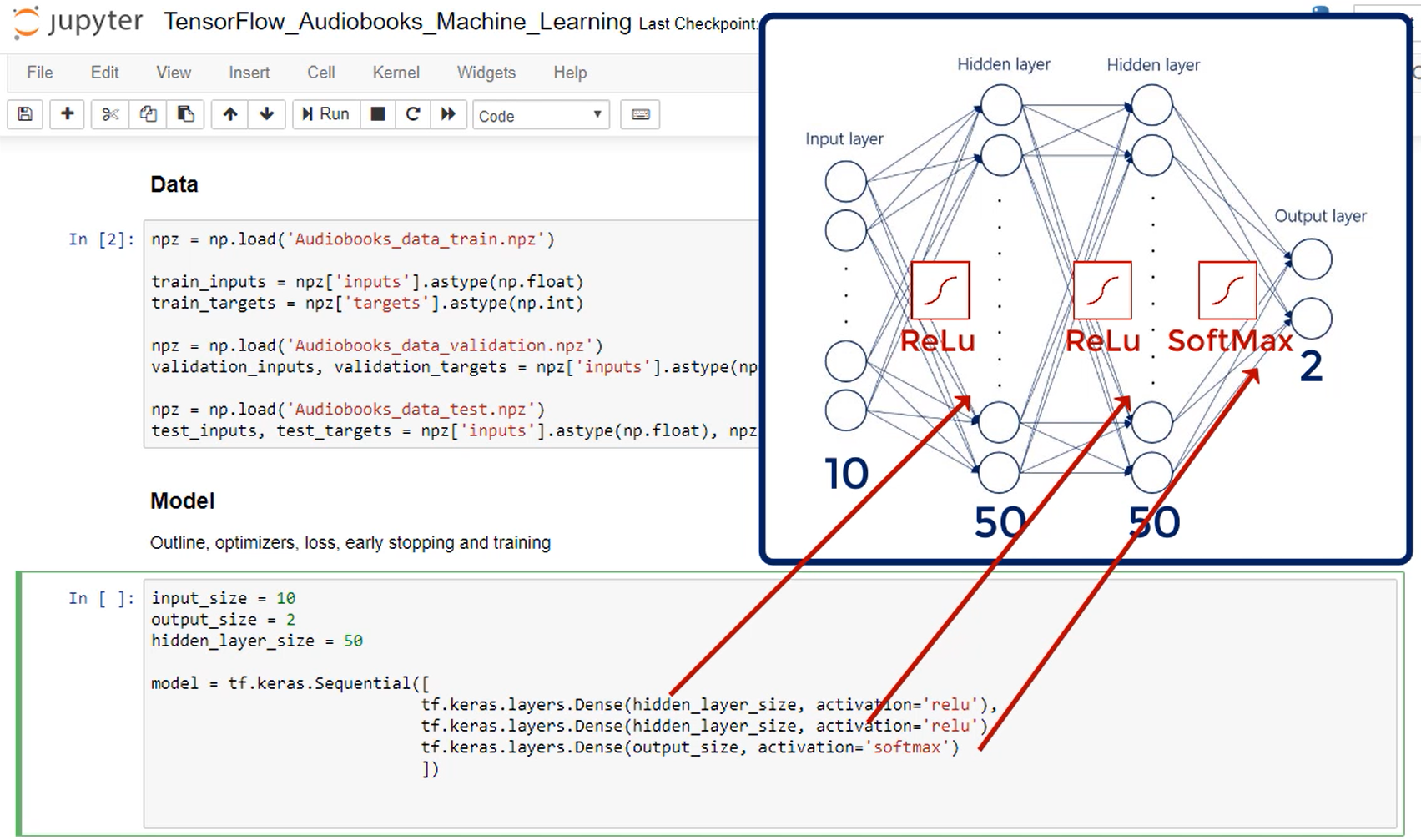
Task: Paste cells below
Action: 185,114
